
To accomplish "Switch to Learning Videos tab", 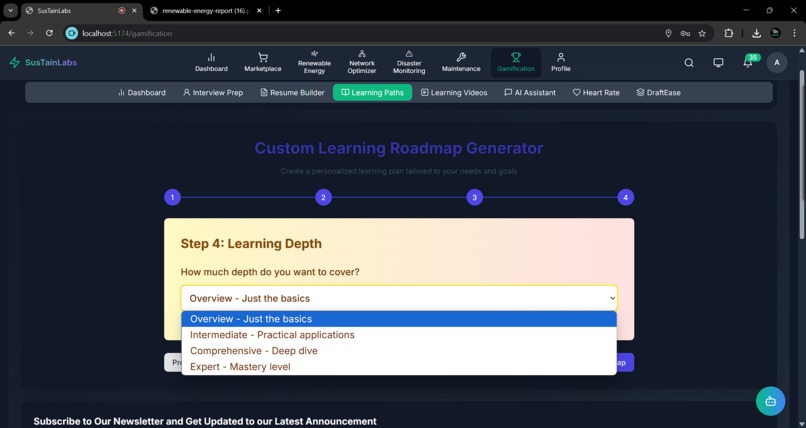I will (x=454, y=92).
